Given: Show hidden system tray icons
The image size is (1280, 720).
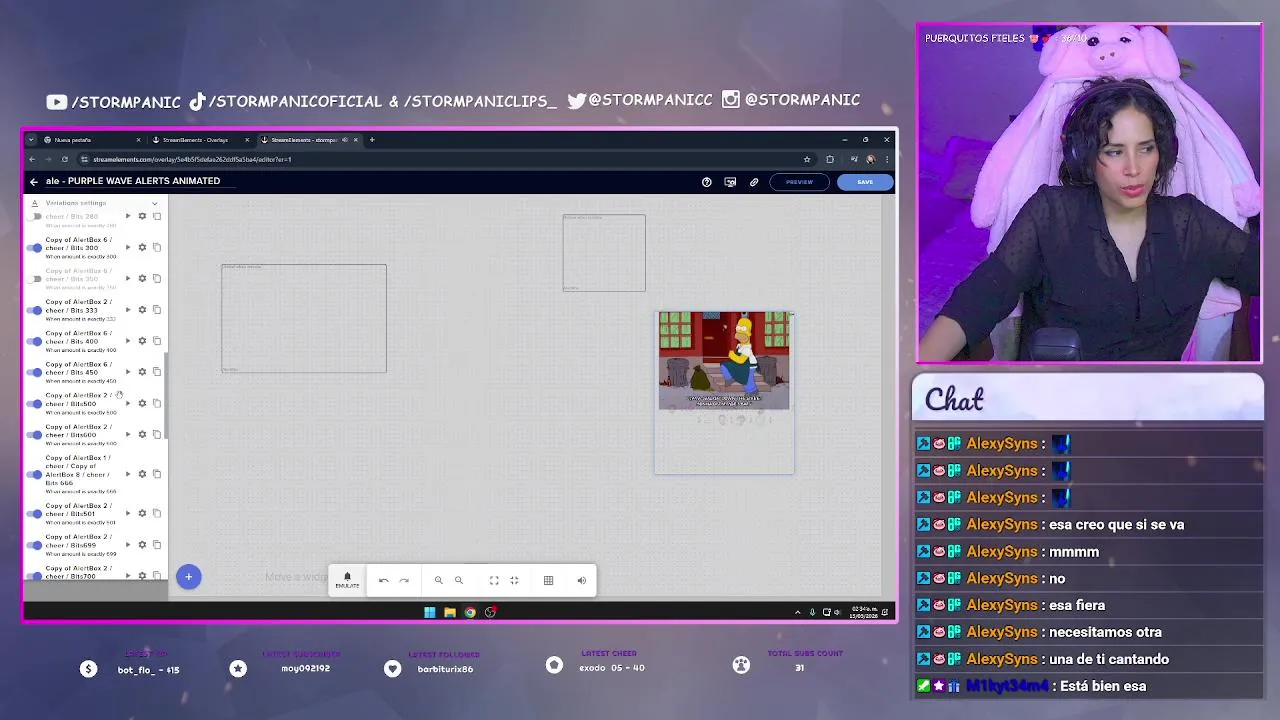Looking at the screenshot, I should point(798,612).
